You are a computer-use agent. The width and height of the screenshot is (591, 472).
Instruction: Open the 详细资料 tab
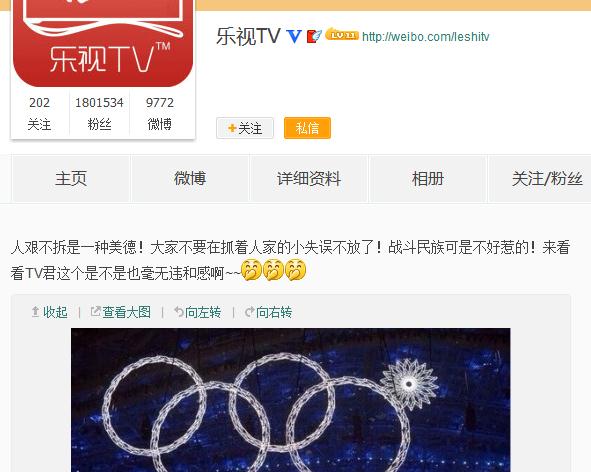(x=309, y=178)
